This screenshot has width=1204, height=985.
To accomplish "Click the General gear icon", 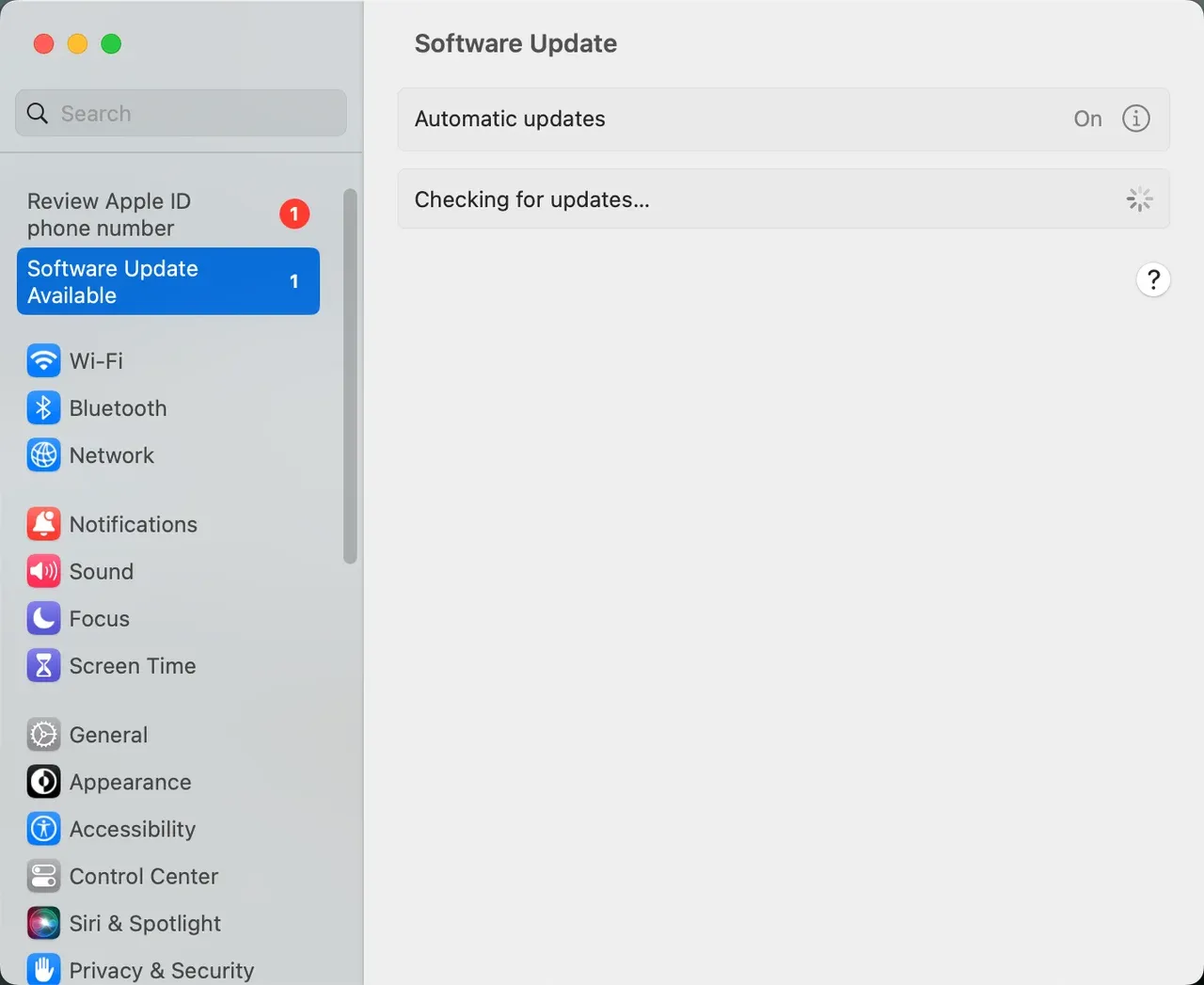I will click(43, 735).
